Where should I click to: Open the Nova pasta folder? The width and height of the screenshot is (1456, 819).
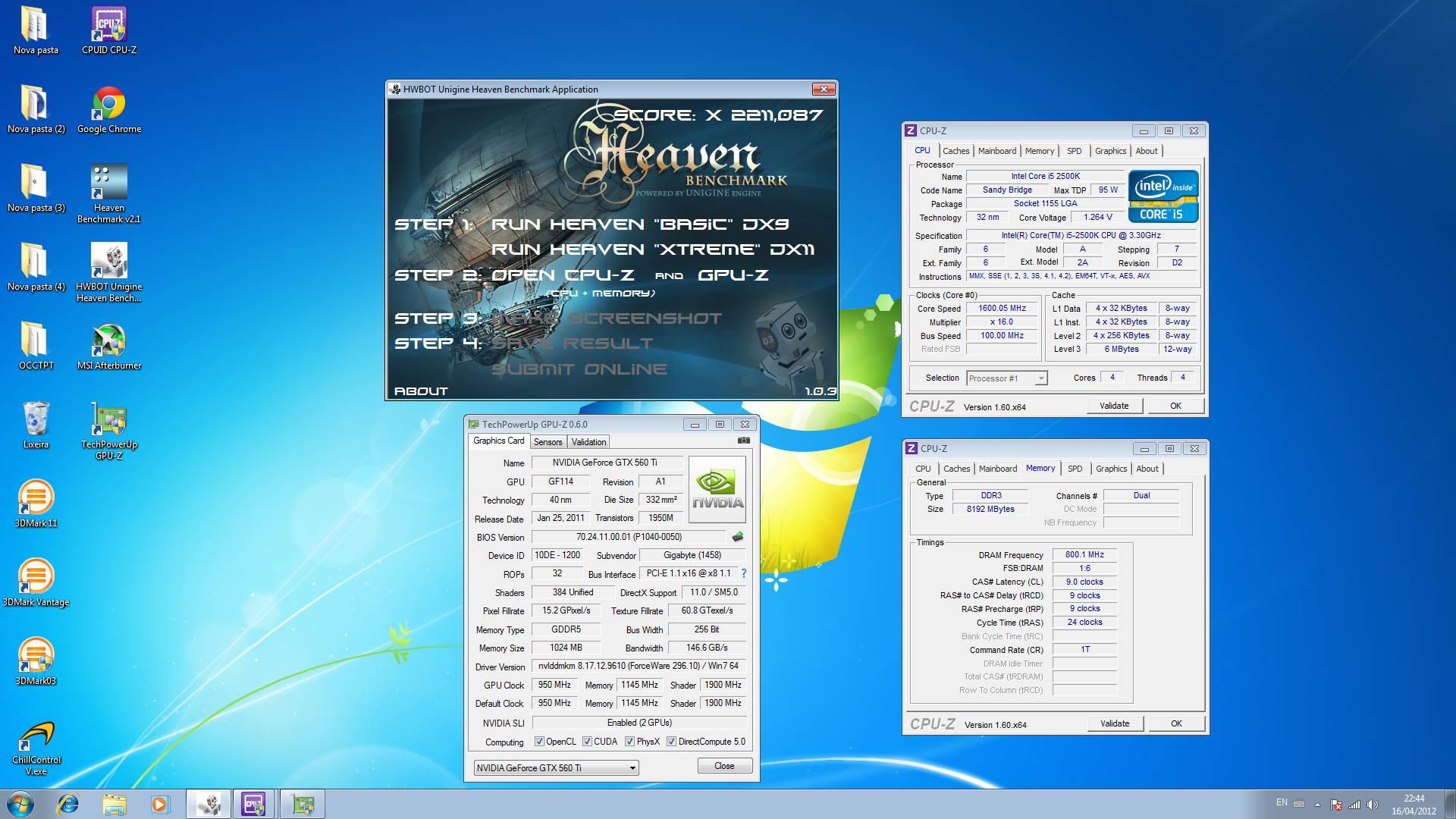click(x=36, y=30)
